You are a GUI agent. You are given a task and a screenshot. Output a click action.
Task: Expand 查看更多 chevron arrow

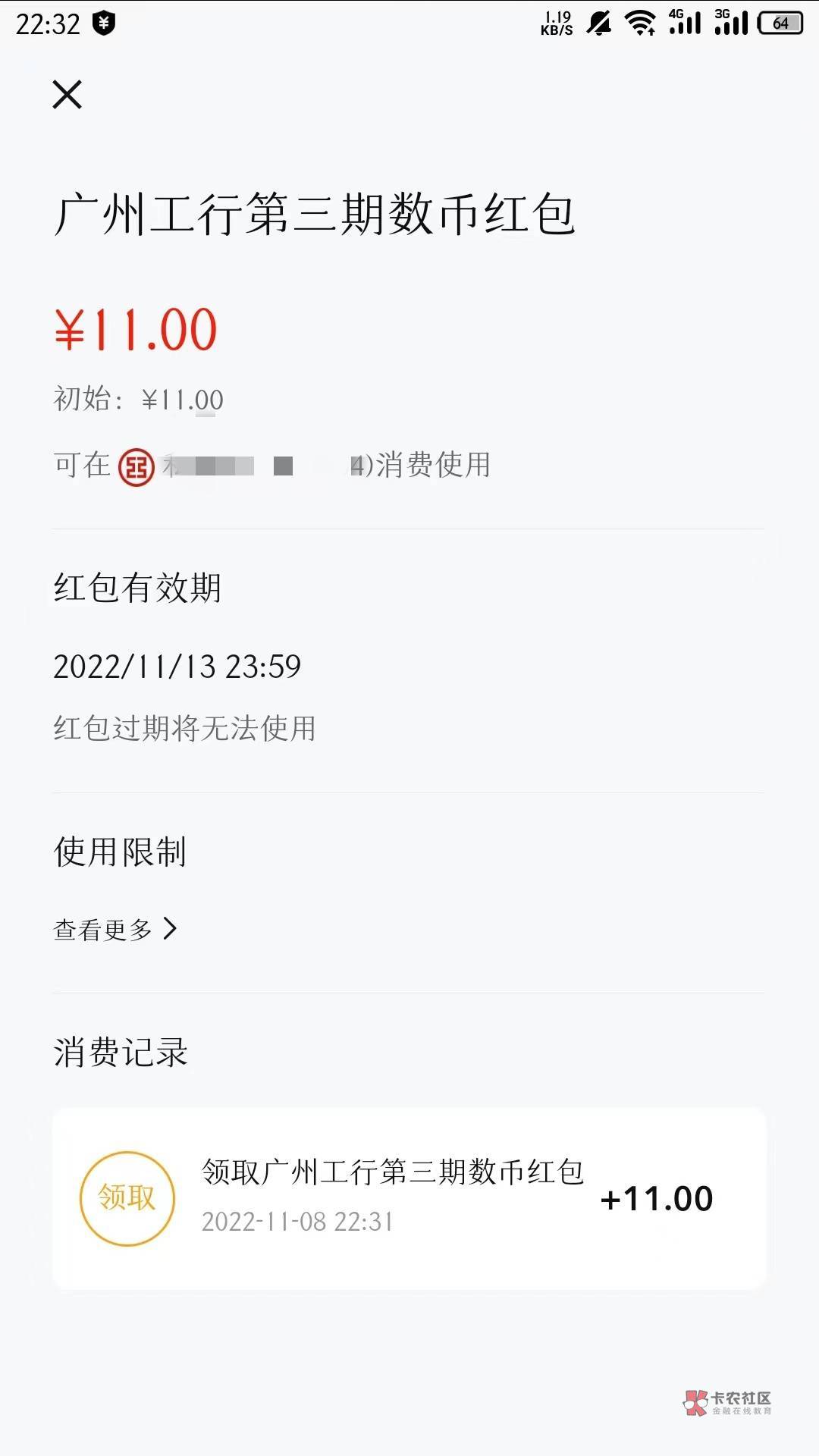click(x=171, y=928)
